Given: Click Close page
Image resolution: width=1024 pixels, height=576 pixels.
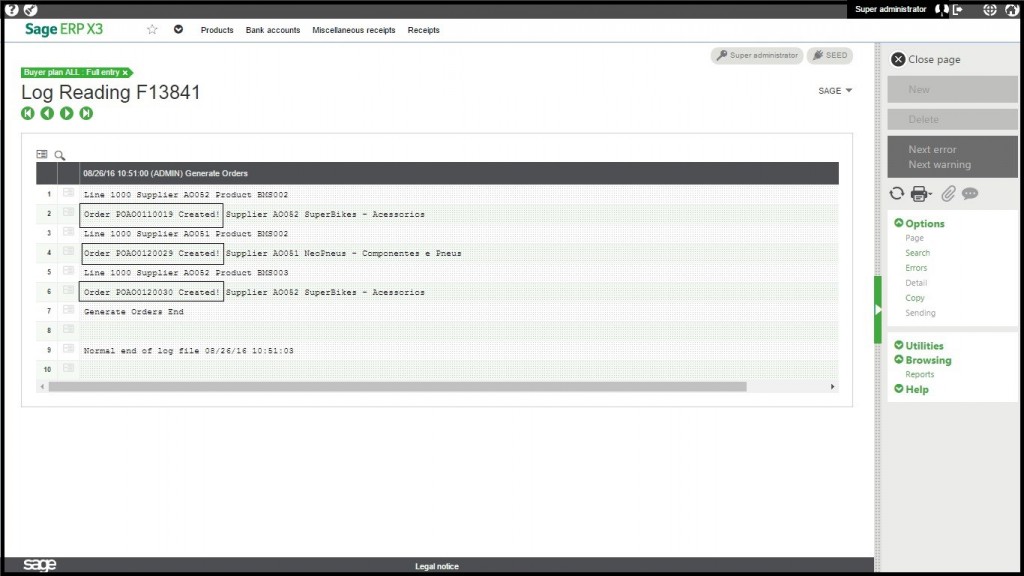Looking at the screenshot, I should pos(926,59).
